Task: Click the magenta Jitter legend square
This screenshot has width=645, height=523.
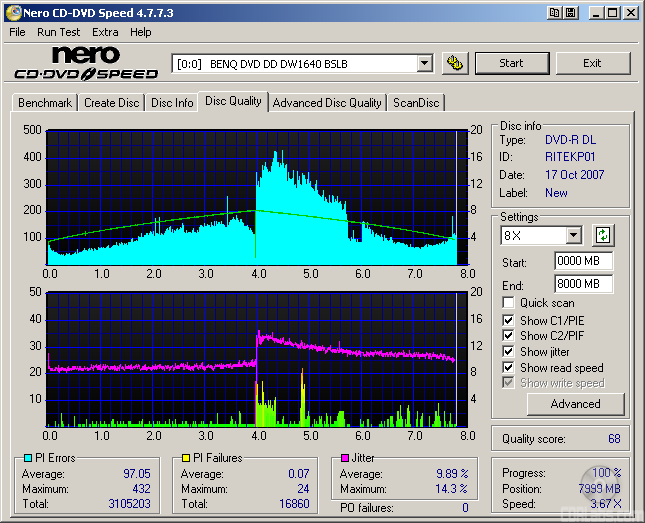Action: pyautogui.click(x=344, y=458)
